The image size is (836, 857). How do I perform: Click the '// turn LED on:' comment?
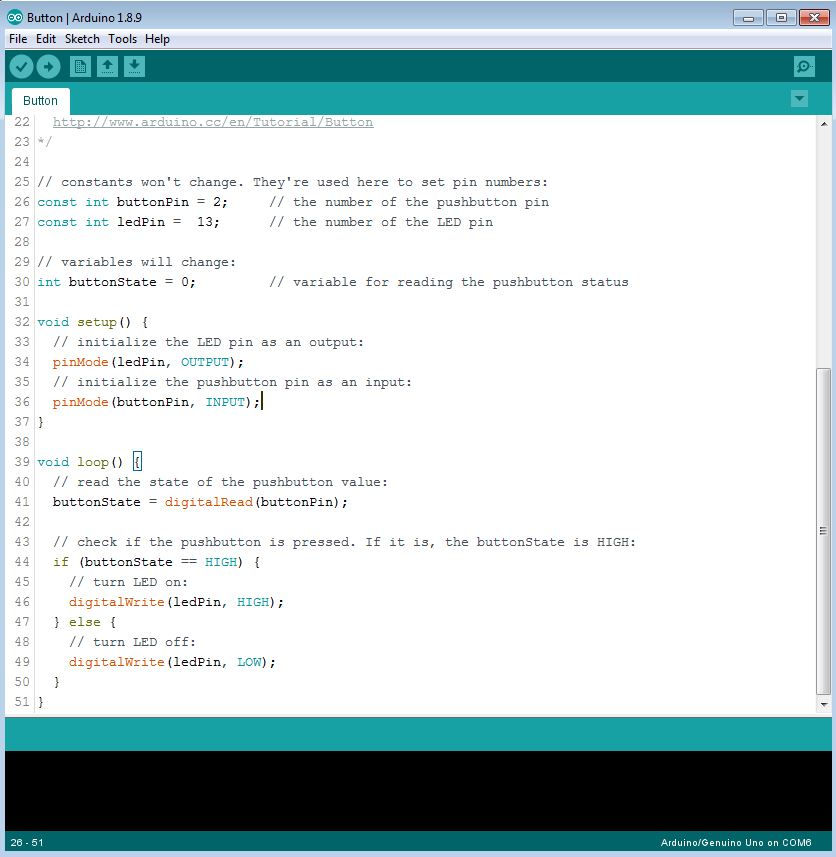click(128, 582)
